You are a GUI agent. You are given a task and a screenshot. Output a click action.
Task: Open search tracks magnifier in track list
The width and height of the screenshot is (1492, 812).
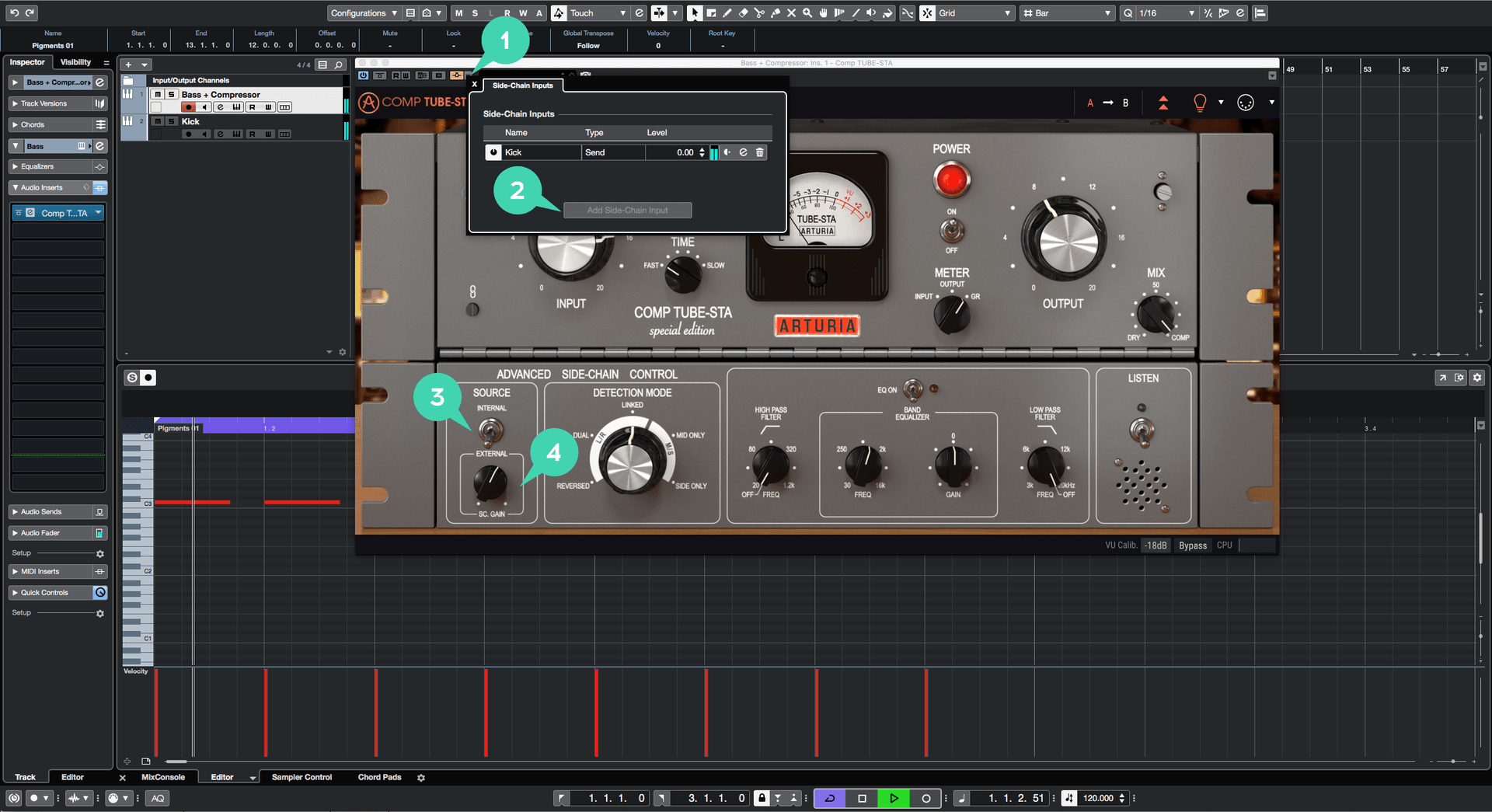(339, 65)
